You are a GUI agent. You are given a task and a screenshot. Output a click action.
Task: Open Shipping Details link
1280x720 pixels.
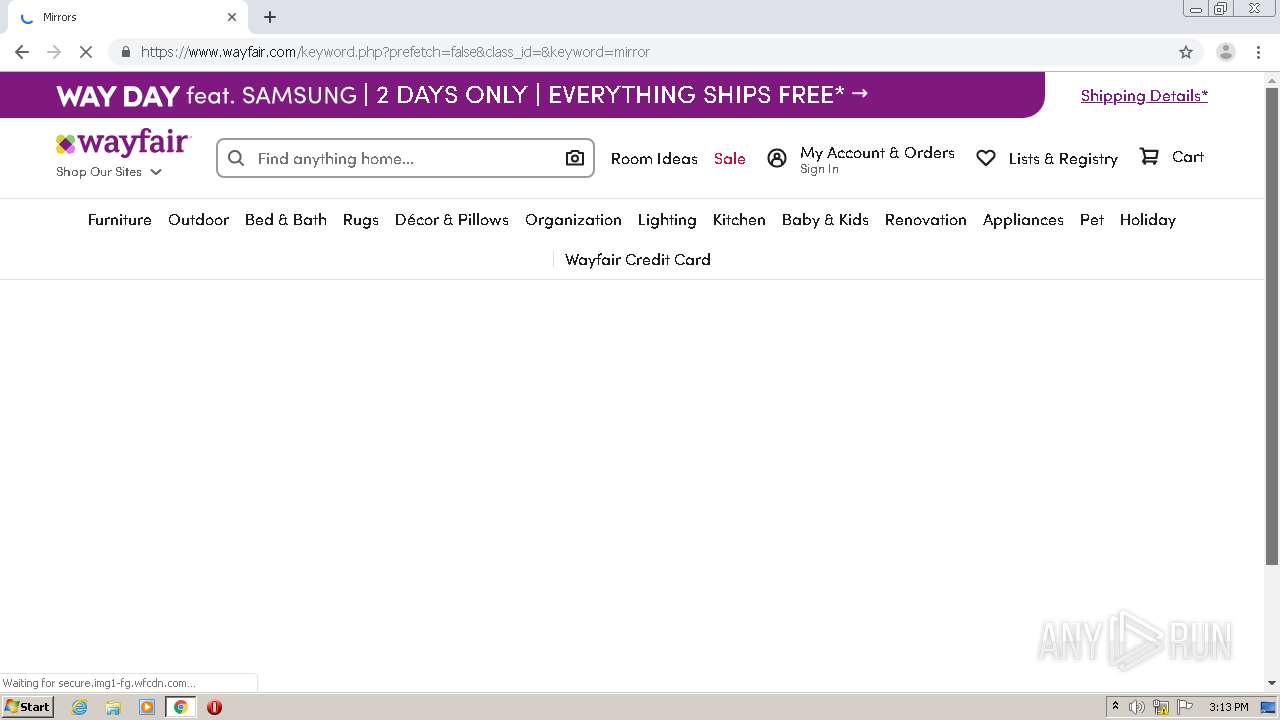[1144, 96]
